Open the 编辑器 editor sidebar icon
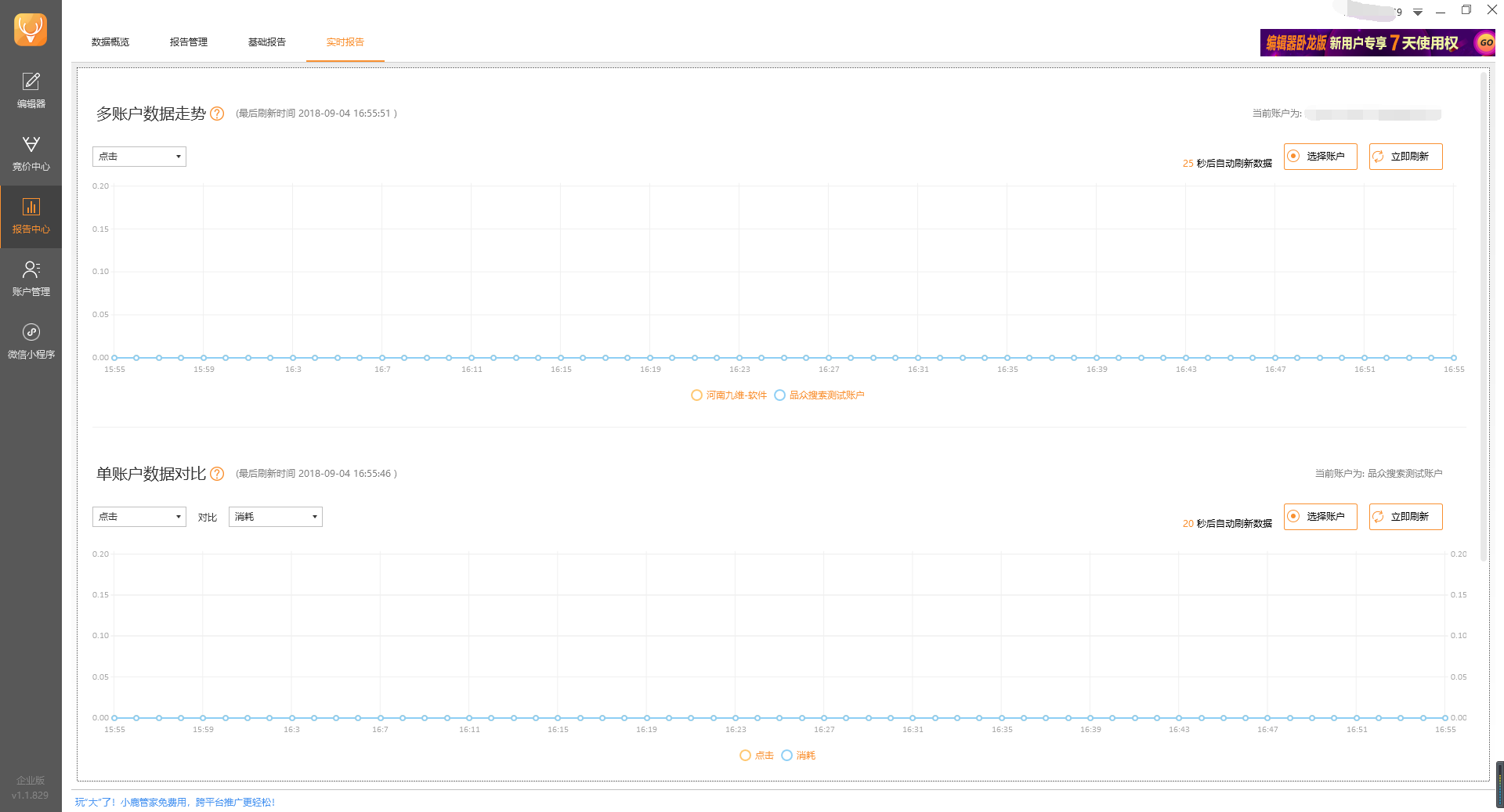The height and width of the screenshot is (812, 1504). 31,90
